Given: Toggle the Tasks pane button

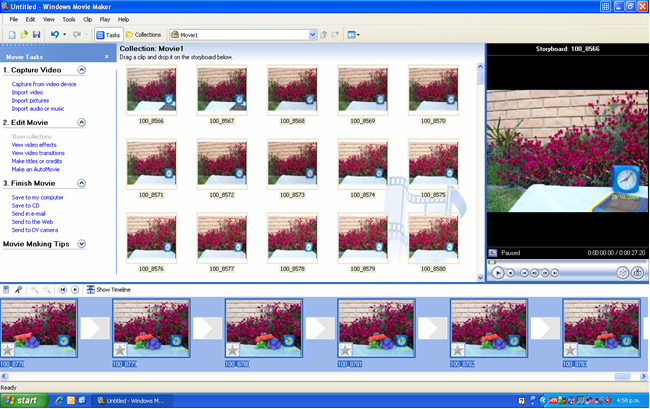Looking at the screenshot, I should (108, 35).
